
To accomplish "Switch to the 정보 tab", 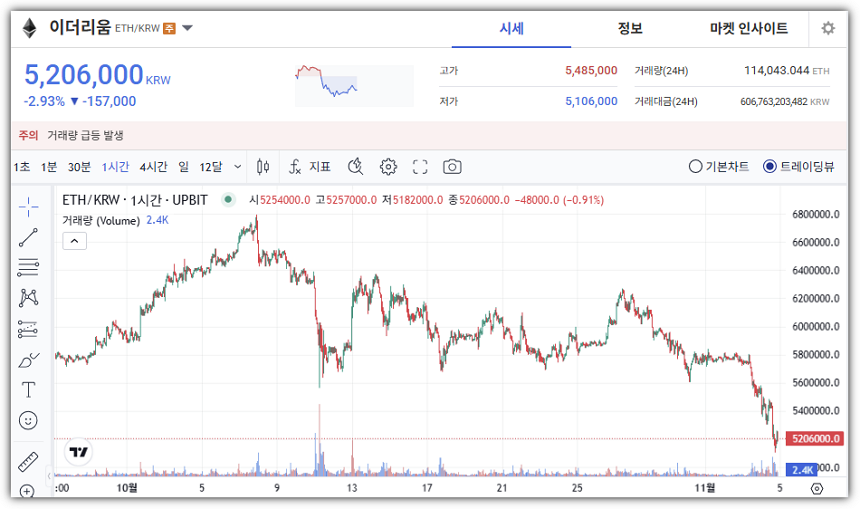I will coord(630,29).
